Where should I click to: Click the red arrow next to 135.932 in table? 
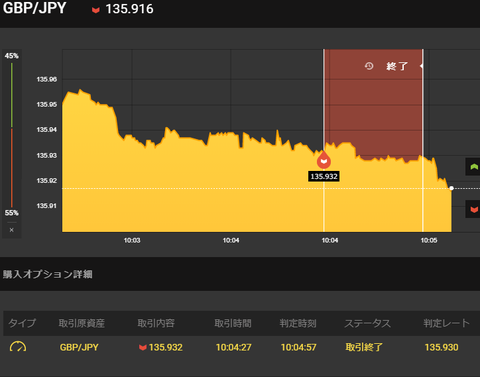[143, 348]
